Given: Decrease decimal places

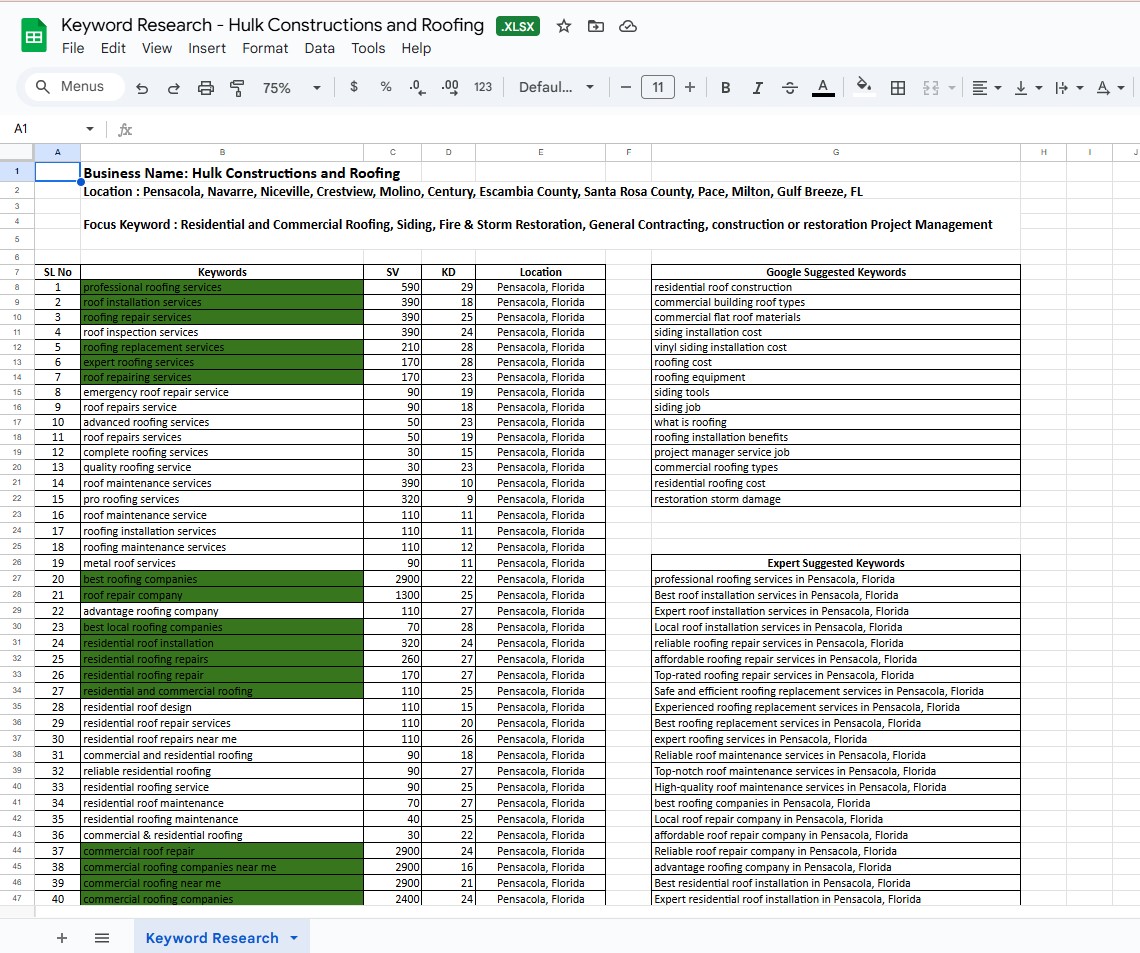Looking at the screenshot, I should click(417, 87).
